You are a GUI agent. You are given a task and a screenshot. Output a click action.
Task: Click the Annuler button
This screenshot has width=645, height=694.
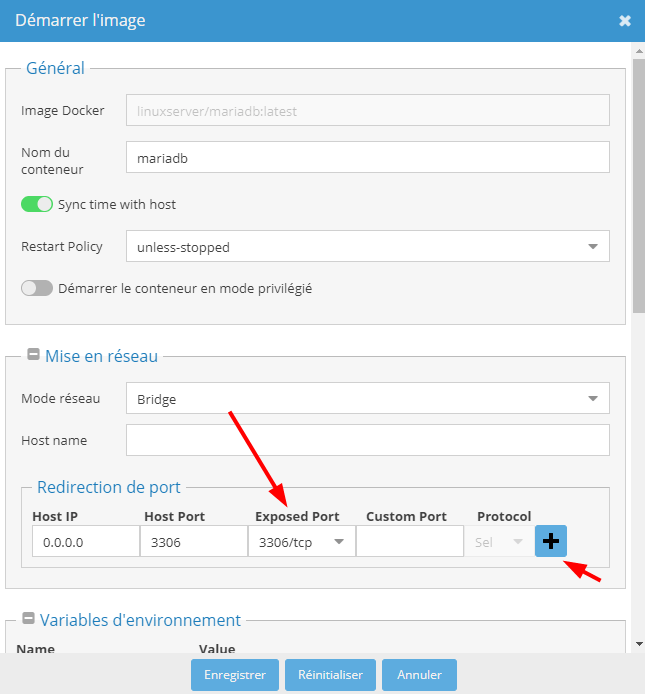click(x=419, y=675)
